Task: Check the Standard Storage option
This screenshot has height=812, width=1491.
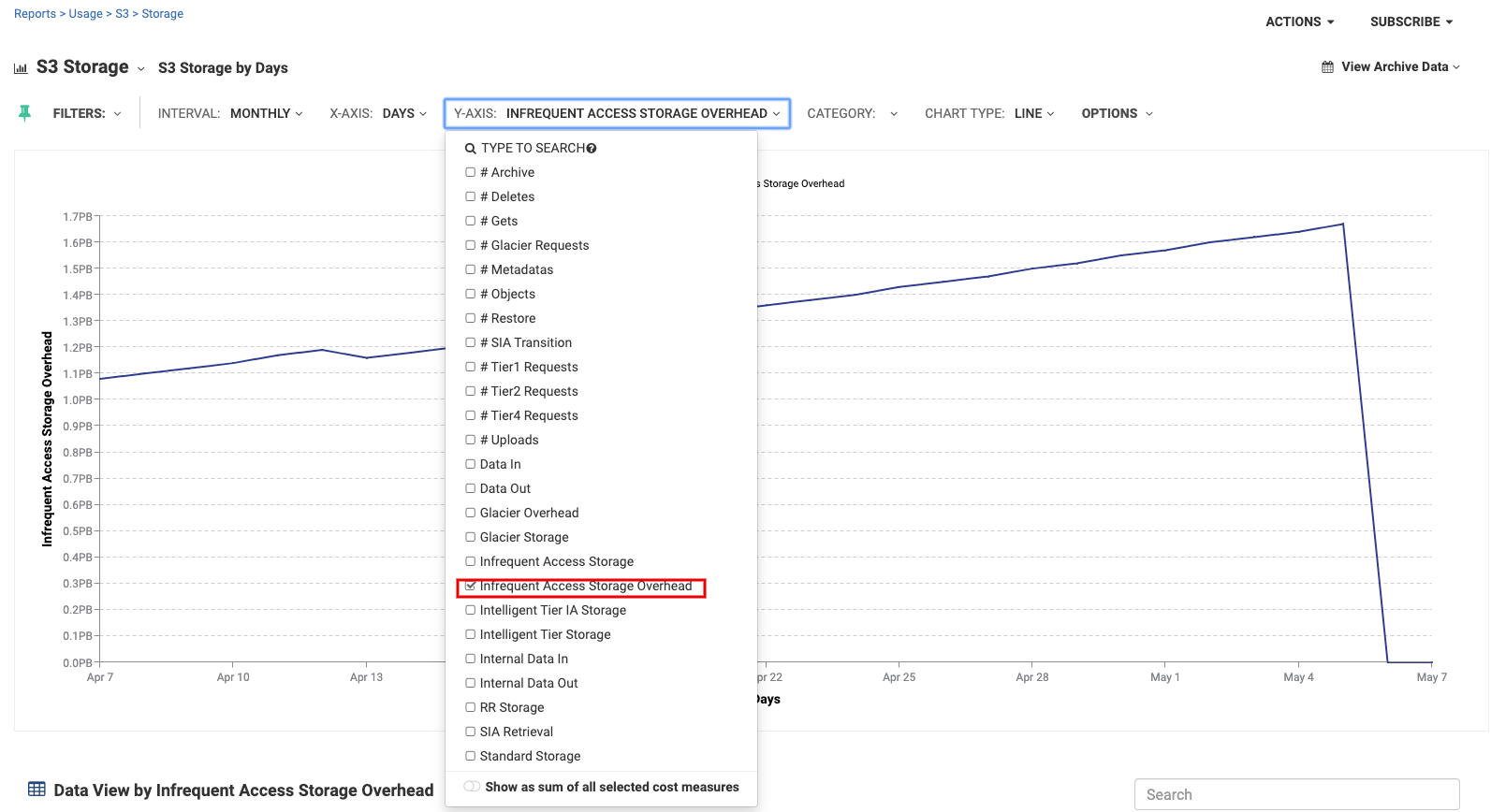Action: [x=471, y=756]
